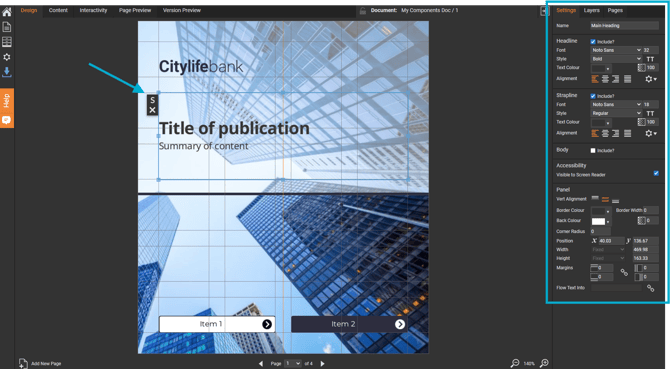Open Strapline Style dropdown

tap(616, 113)
